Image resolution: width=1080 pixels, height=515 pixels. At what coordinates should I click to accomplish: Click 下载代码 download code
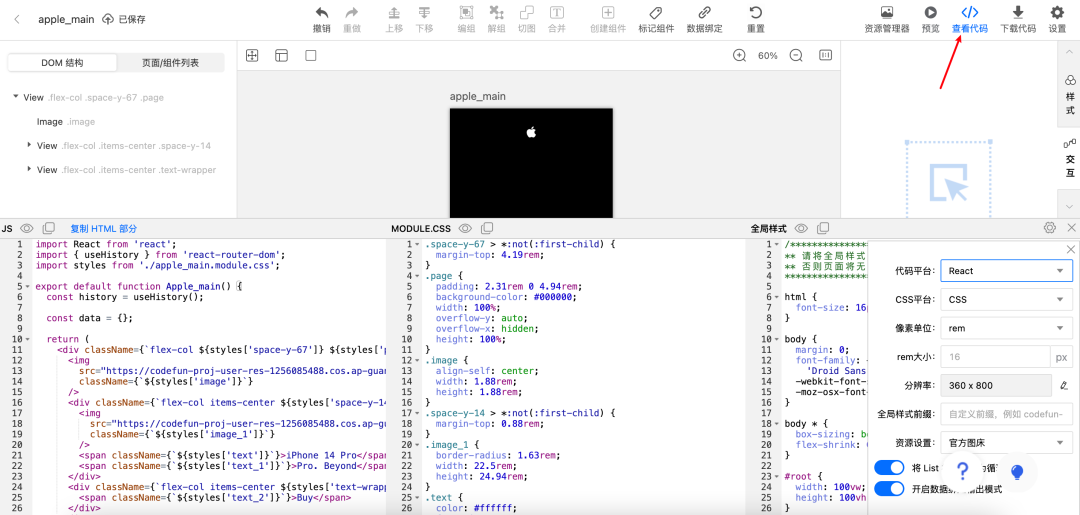[1018, 20]
